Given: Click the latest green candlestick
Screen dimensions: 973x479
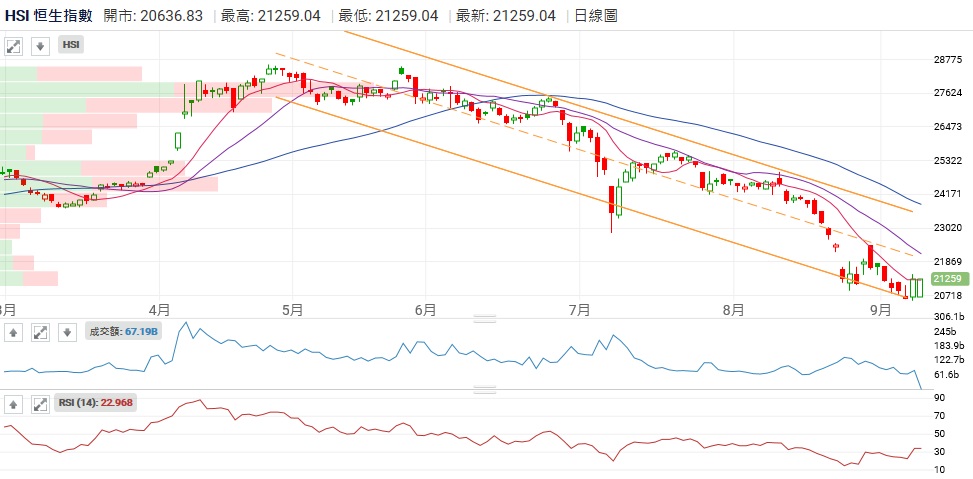Looking at the screenshot, I should [x=916, y=287].
